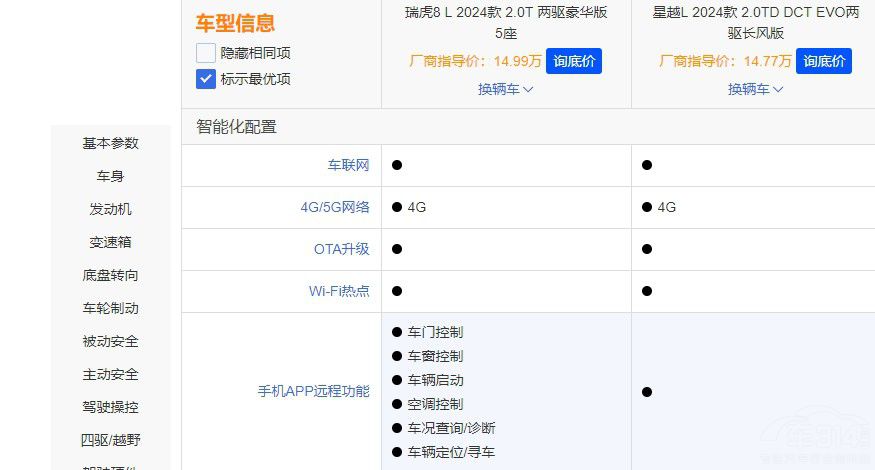Select 四驱/越野 in sidebar
Viewport: 875px width, 470px height.
[x=110, y=440]
